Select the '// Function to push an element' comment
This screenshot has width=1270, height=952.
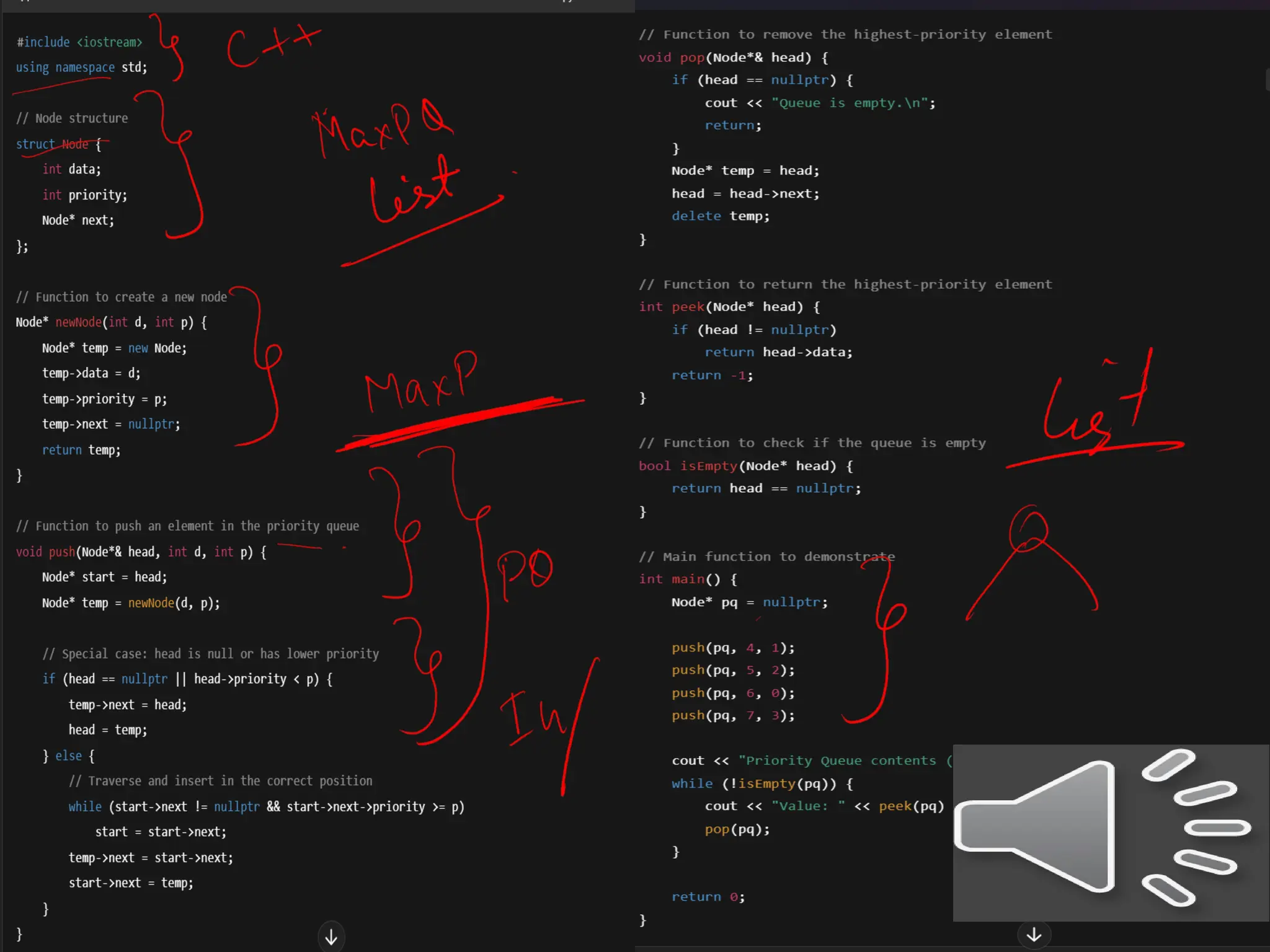coord(188,526)
